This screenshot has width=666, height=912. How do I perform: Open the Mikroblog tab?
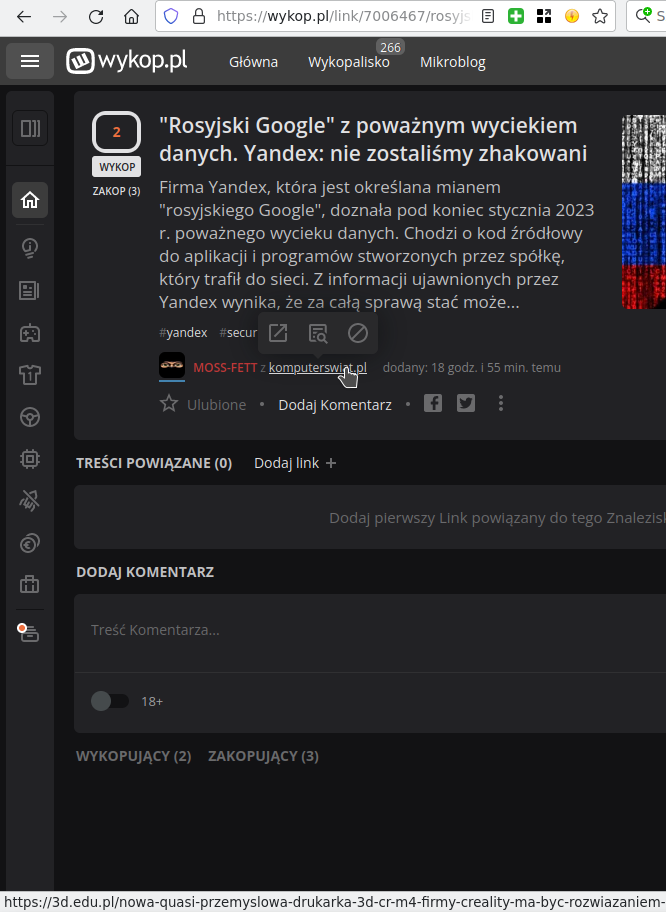click(x=453, y=62)
